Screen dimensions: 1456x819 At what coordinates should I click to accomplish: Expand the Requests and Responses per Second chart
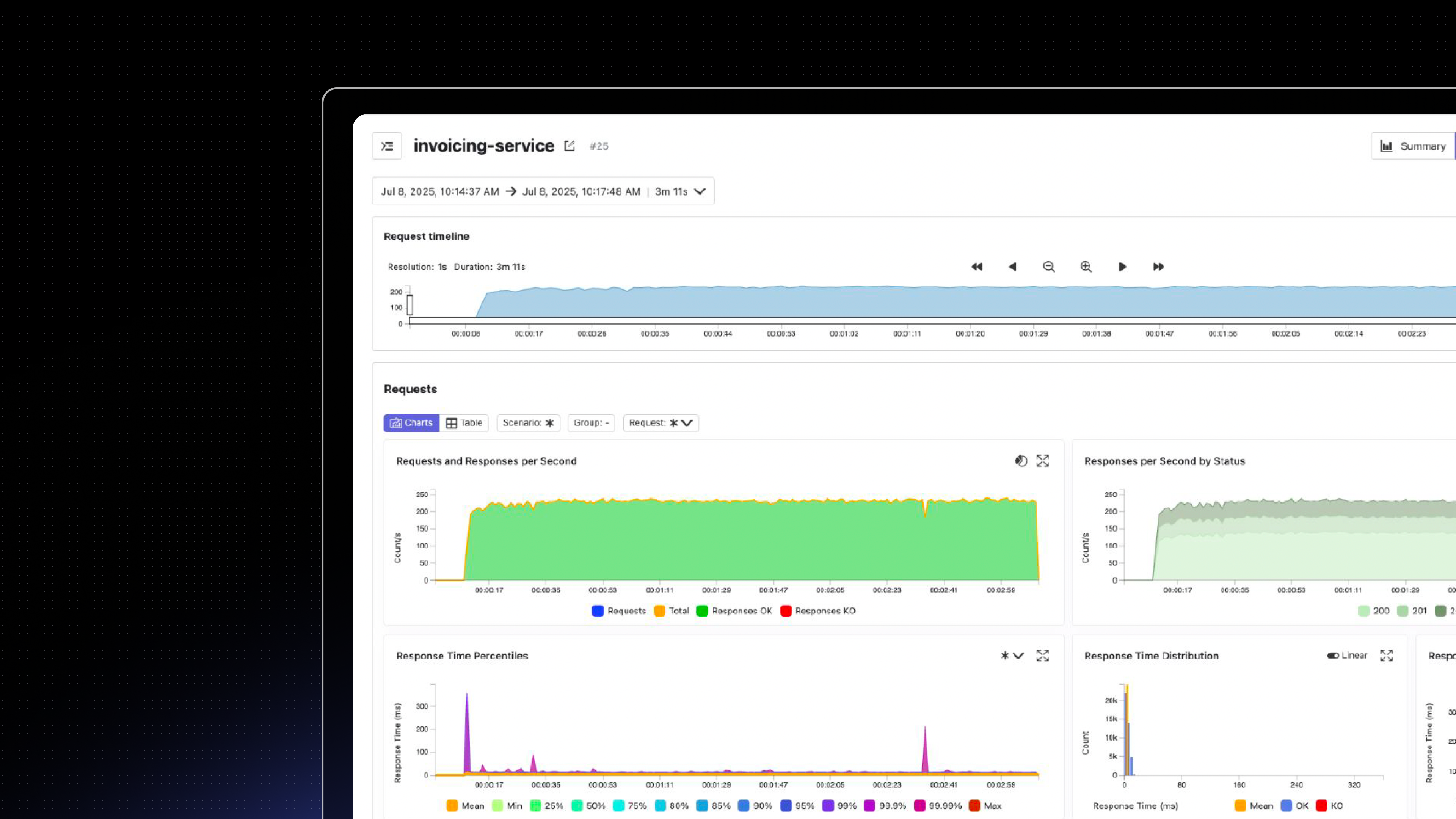coord(1042,461)
